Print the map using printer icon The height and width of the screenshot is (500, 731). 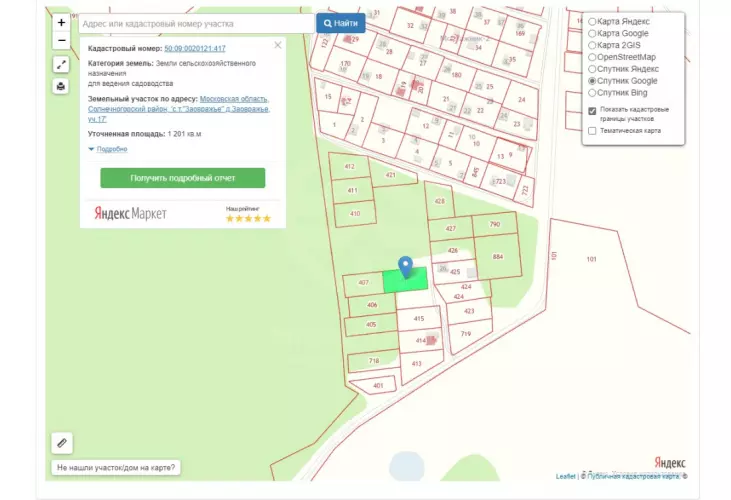[61, 86]
